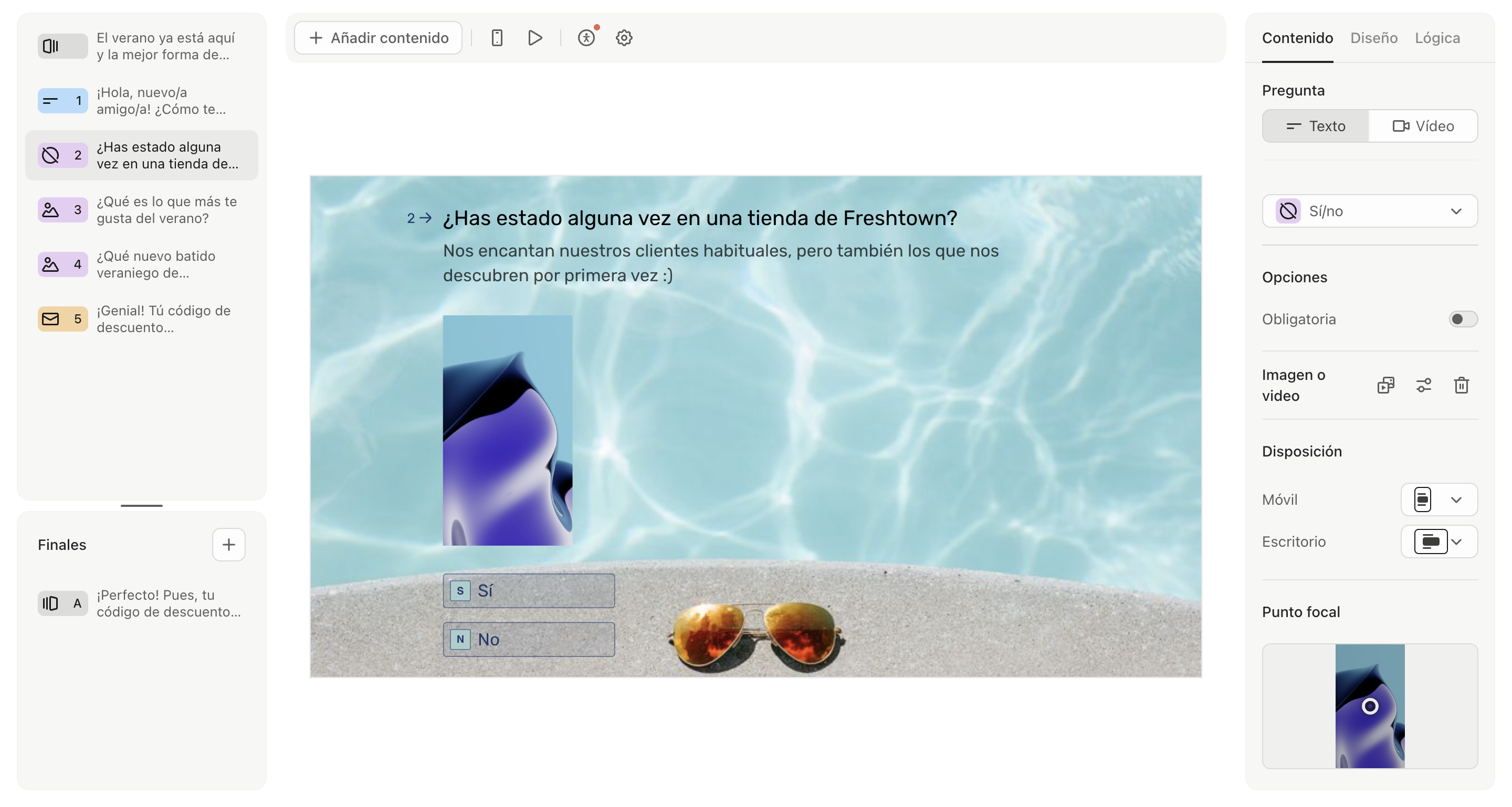1512x807 pixels.
Task: Click the question title text on canvas
Action: (x=700, y=218)
